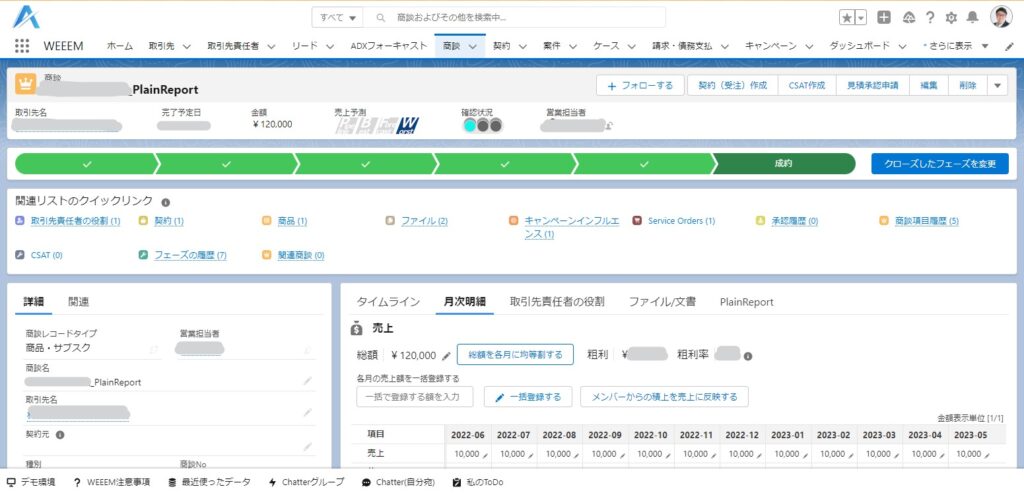This screenshot has width=1024, height=493.
Task: Click the 契約（受注）作成 button
Action: [x=733, y=86]
